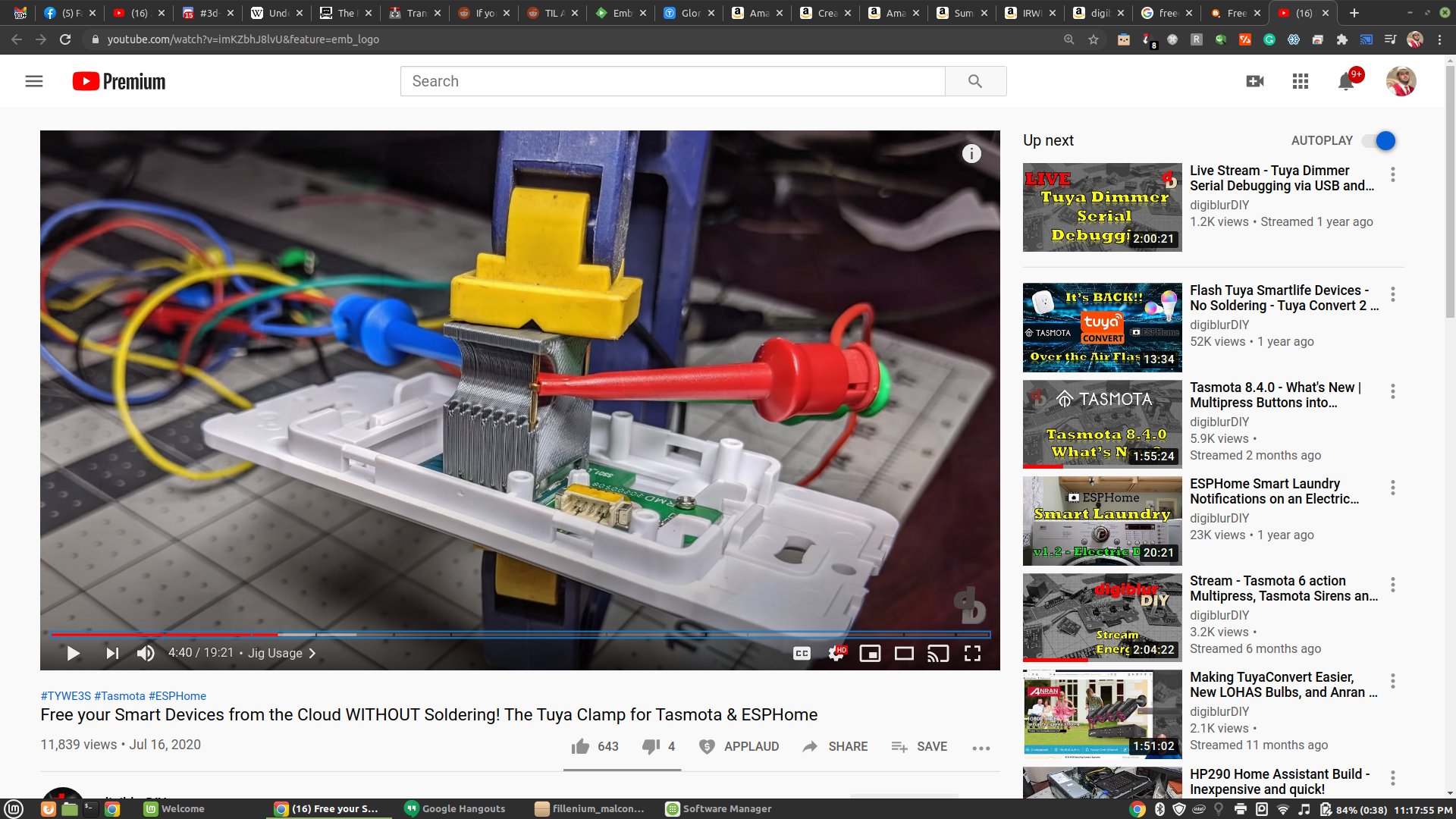Switch to theater mode
This screenshot has width=1456, height=819.
[x=904, y=653]
